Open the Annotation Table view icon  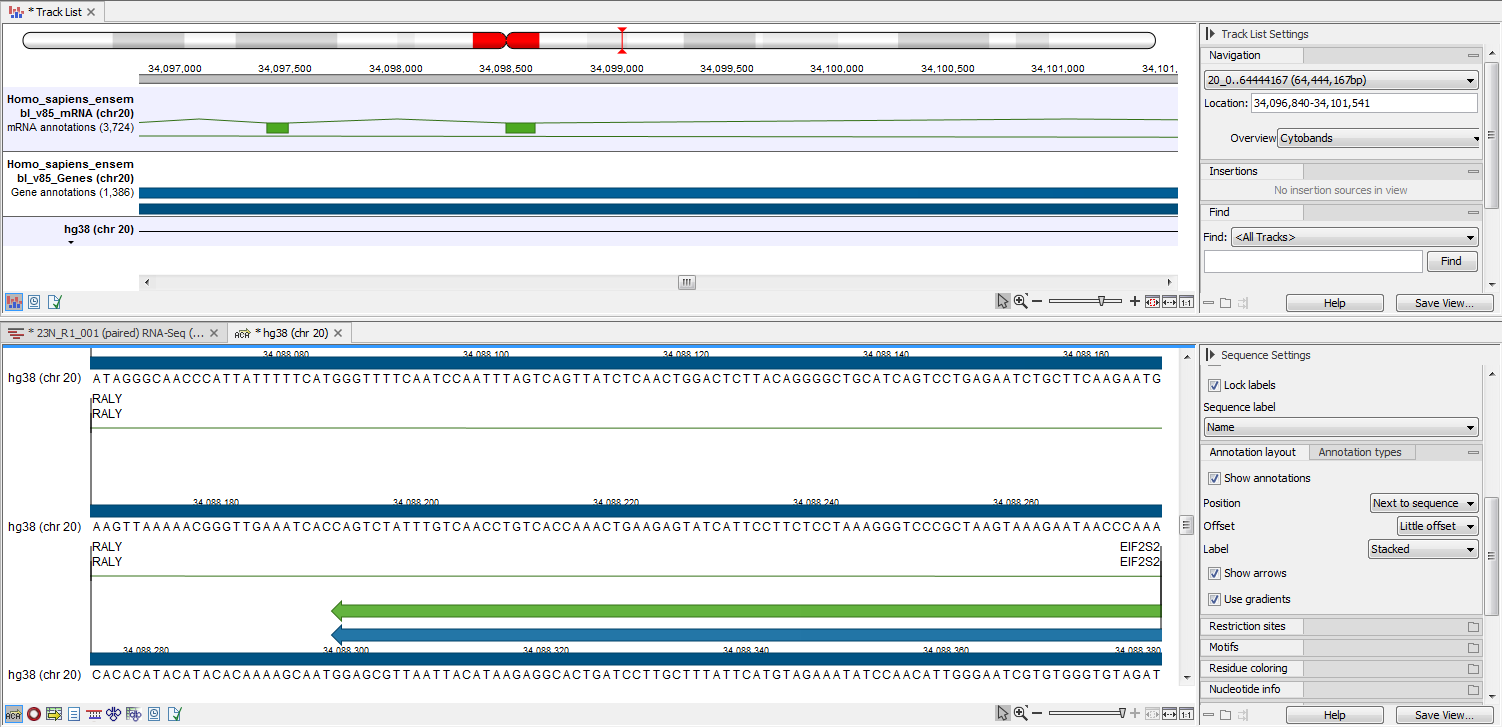[x=53, y=714]
